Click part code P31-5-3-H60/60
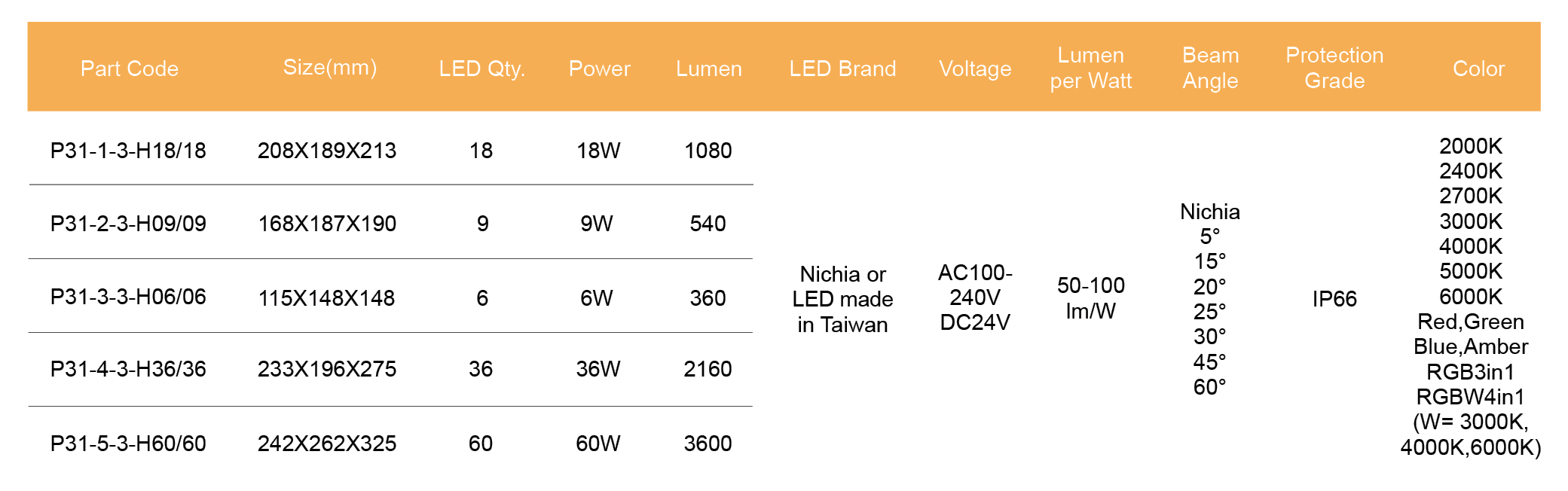Viewport: 1568px width, 491px height. pos(128,444)
